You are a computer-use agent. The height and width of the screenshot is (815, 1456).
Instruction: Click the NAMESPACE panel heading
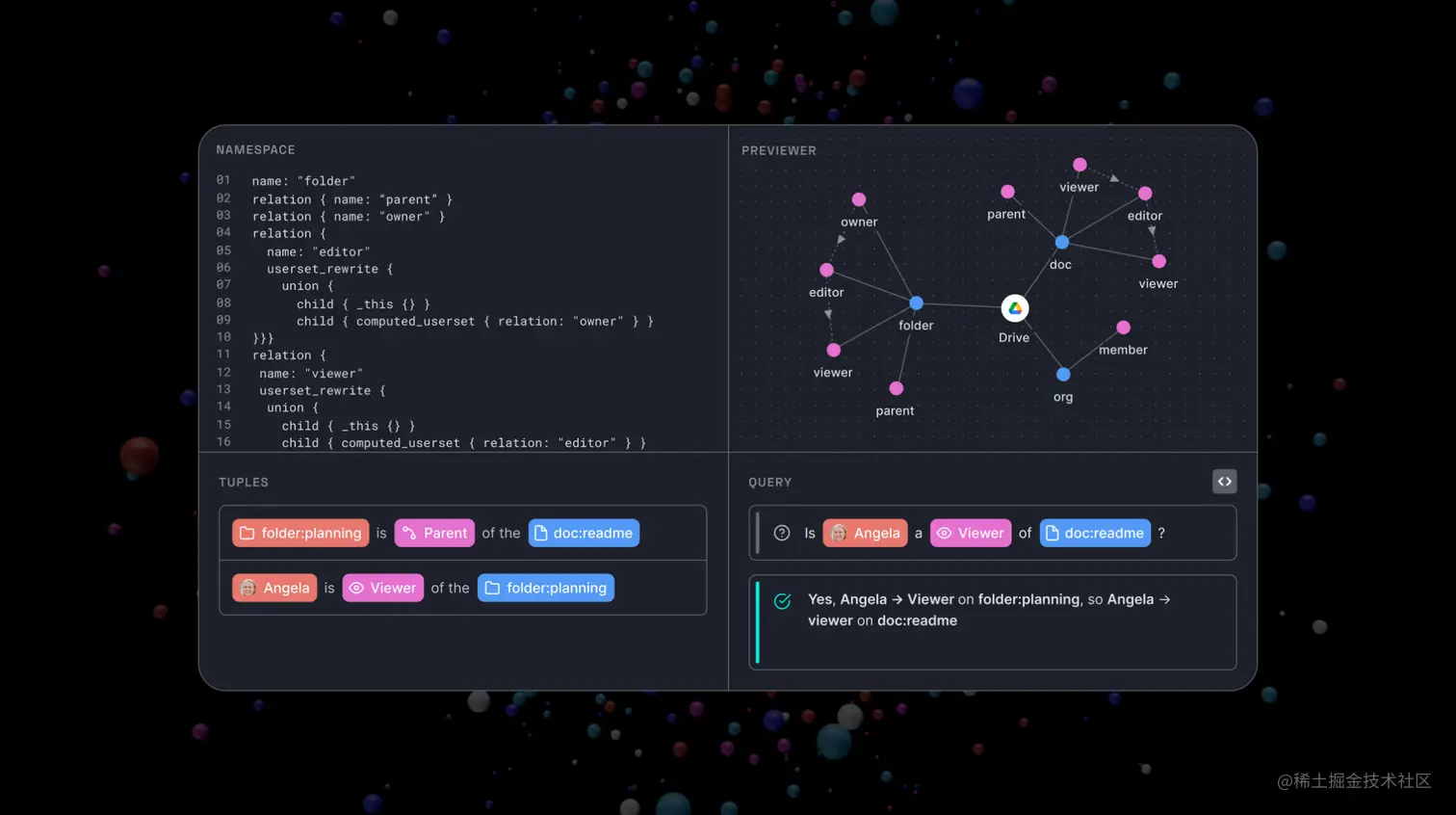255,150
